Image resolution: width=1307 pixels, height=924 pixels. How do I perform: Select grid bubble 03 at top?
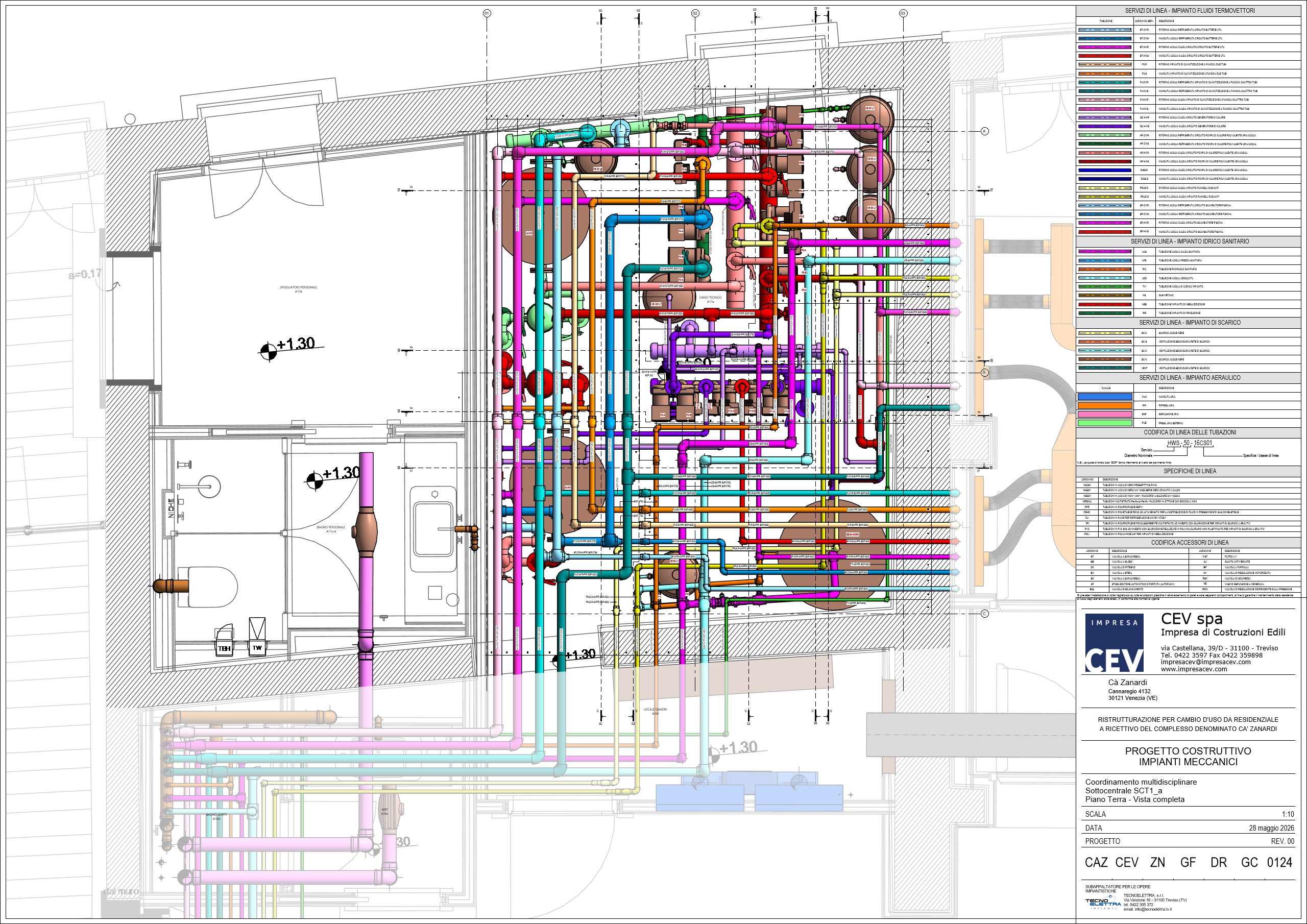903,13
